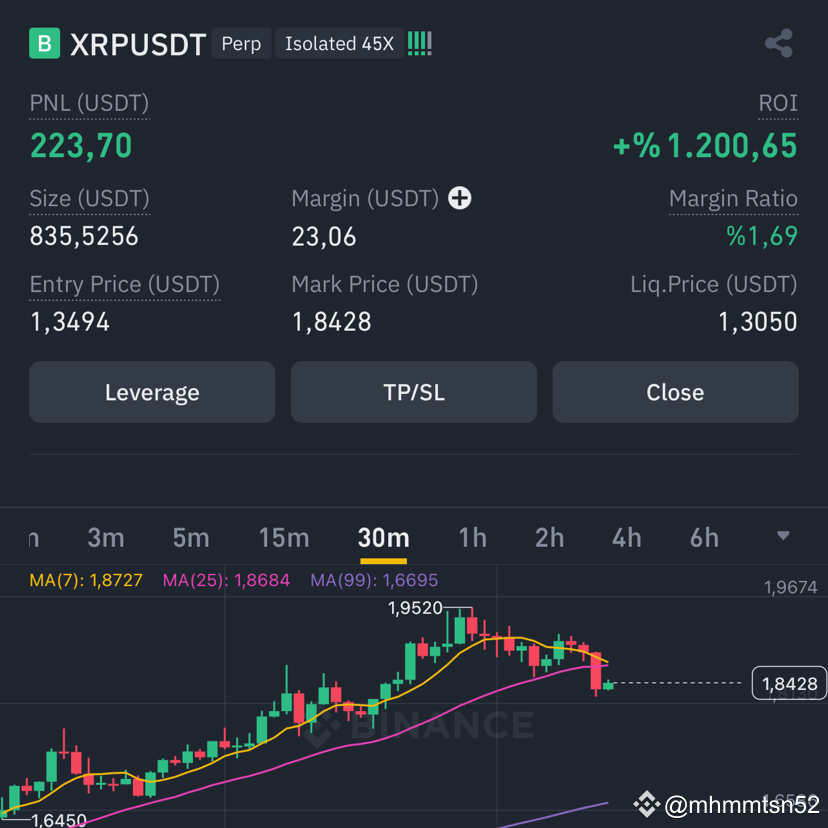The width and height of the screenshot is (828, 828).
Task: Open the Leverage button
Action: pyautogui.click(x=152, y=392)
